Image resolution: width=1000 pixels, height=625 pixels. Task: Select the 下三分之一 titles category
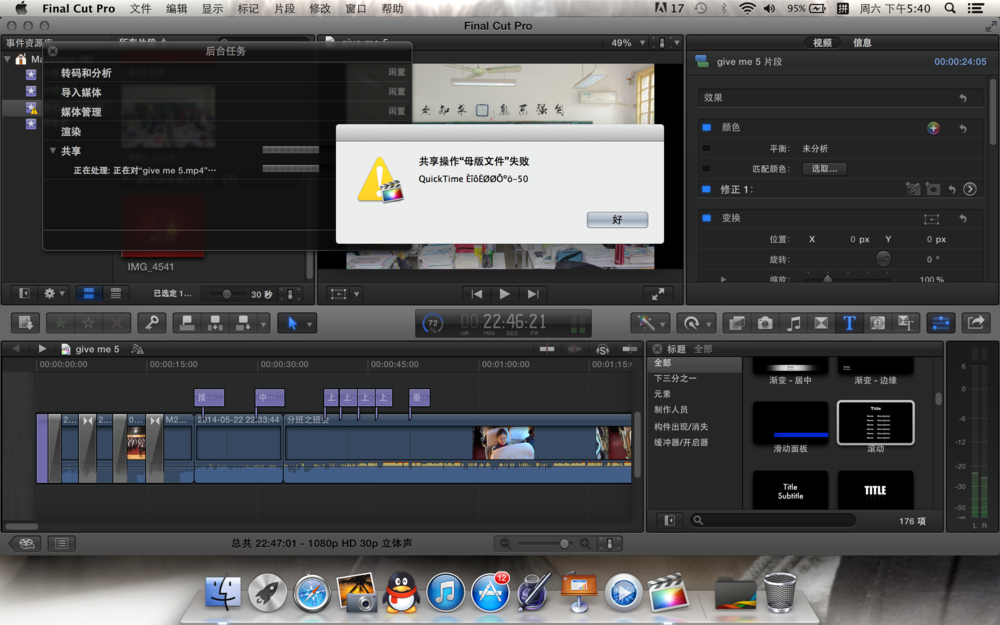(x=675, y=378)
